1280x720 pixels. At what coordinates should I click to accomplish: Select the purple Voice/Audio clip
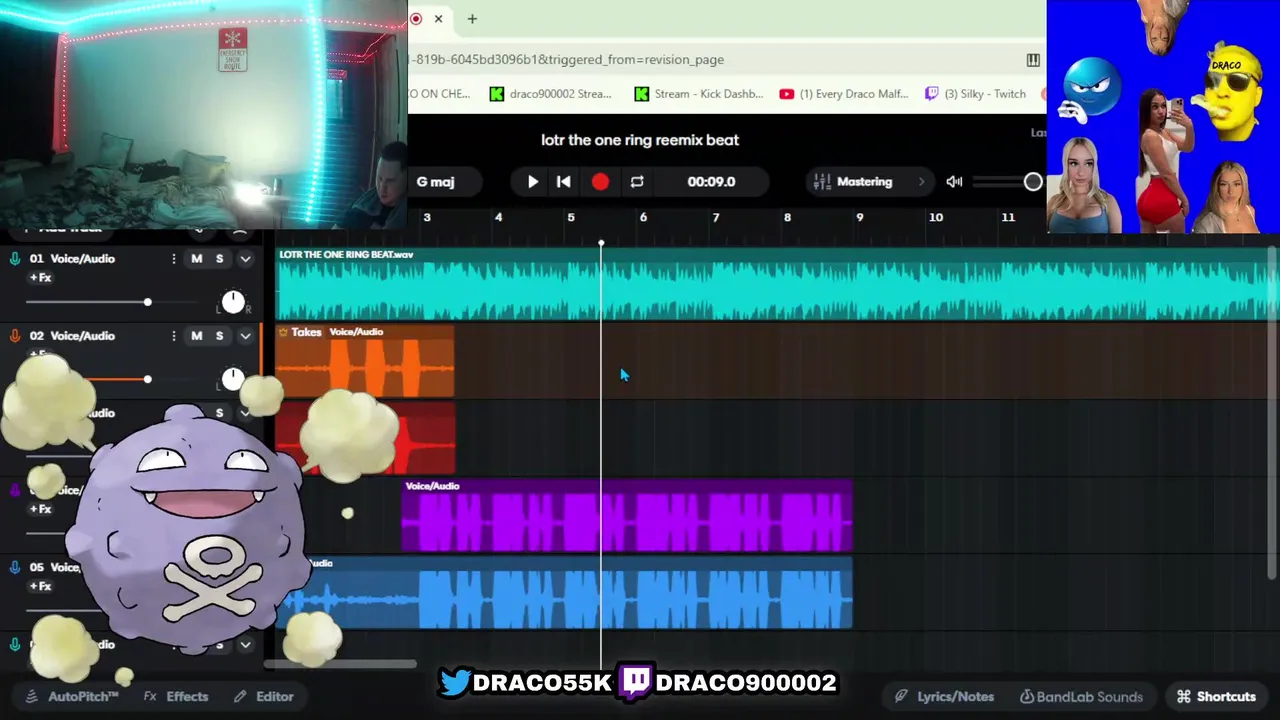pos(627,516)
